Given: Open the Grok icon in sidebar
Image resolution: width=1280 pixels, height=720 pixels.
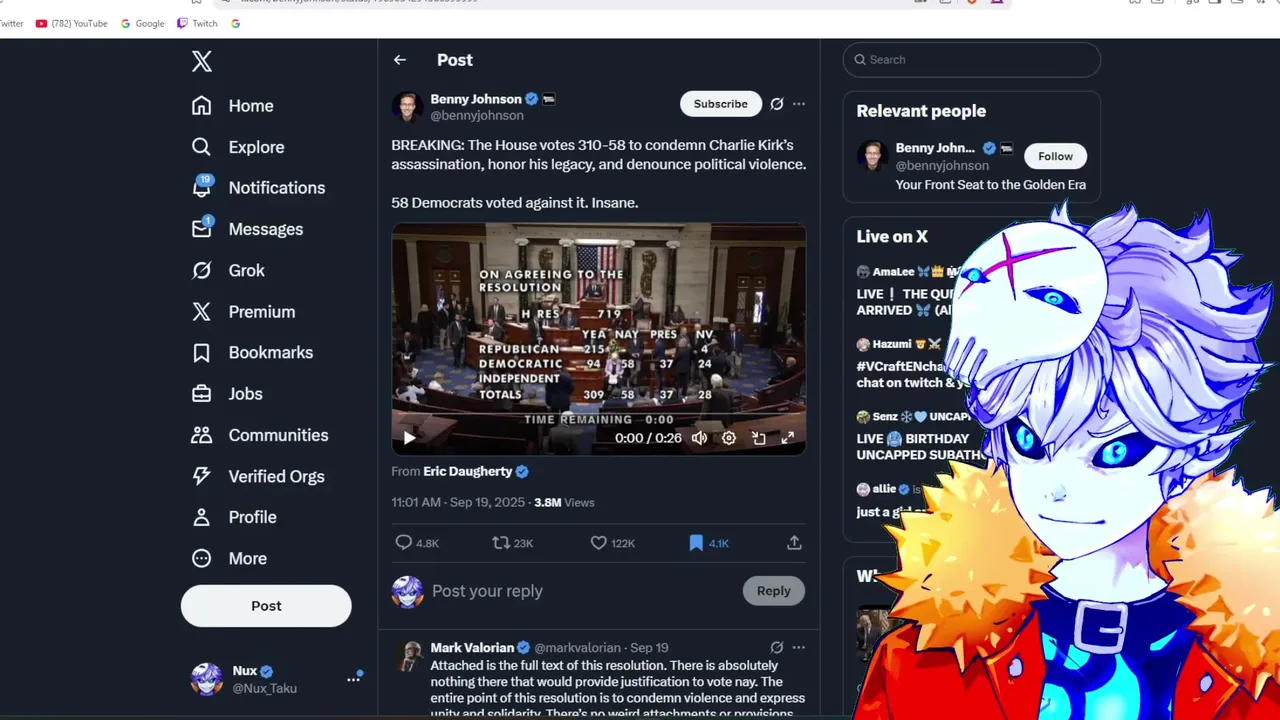Looking at the screenshot, I should (202, 270).
